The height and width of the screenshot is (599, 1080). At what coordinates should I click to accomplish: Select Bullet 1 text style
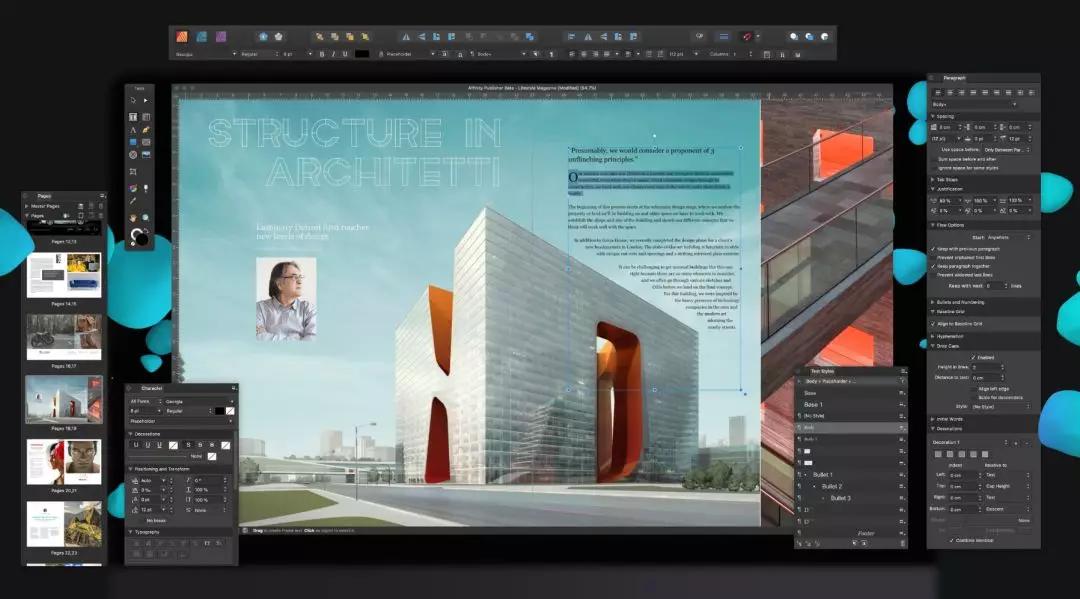coord(822,475)
